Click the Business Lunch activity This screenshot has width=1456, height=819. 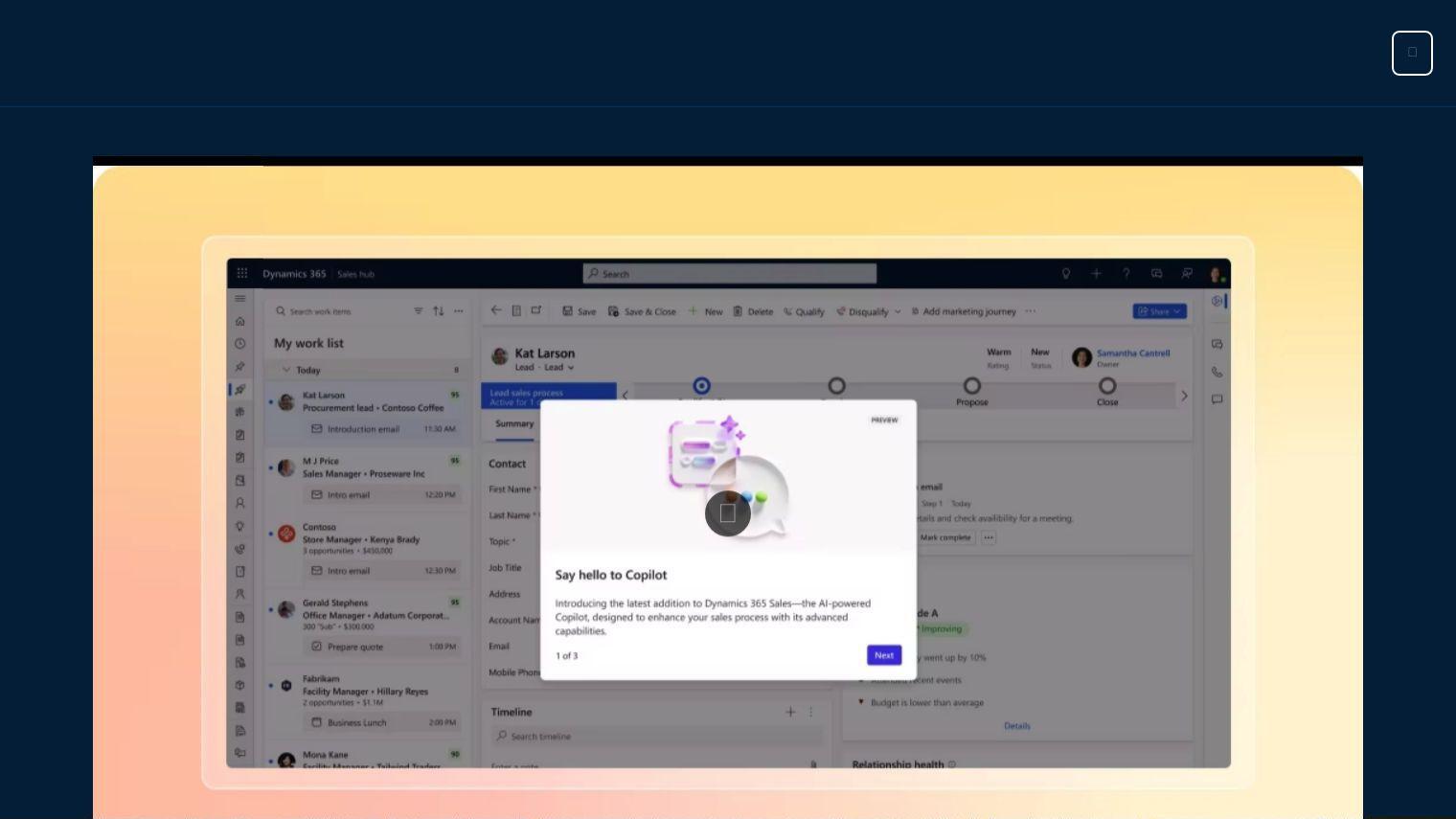(x=382, y=722)
